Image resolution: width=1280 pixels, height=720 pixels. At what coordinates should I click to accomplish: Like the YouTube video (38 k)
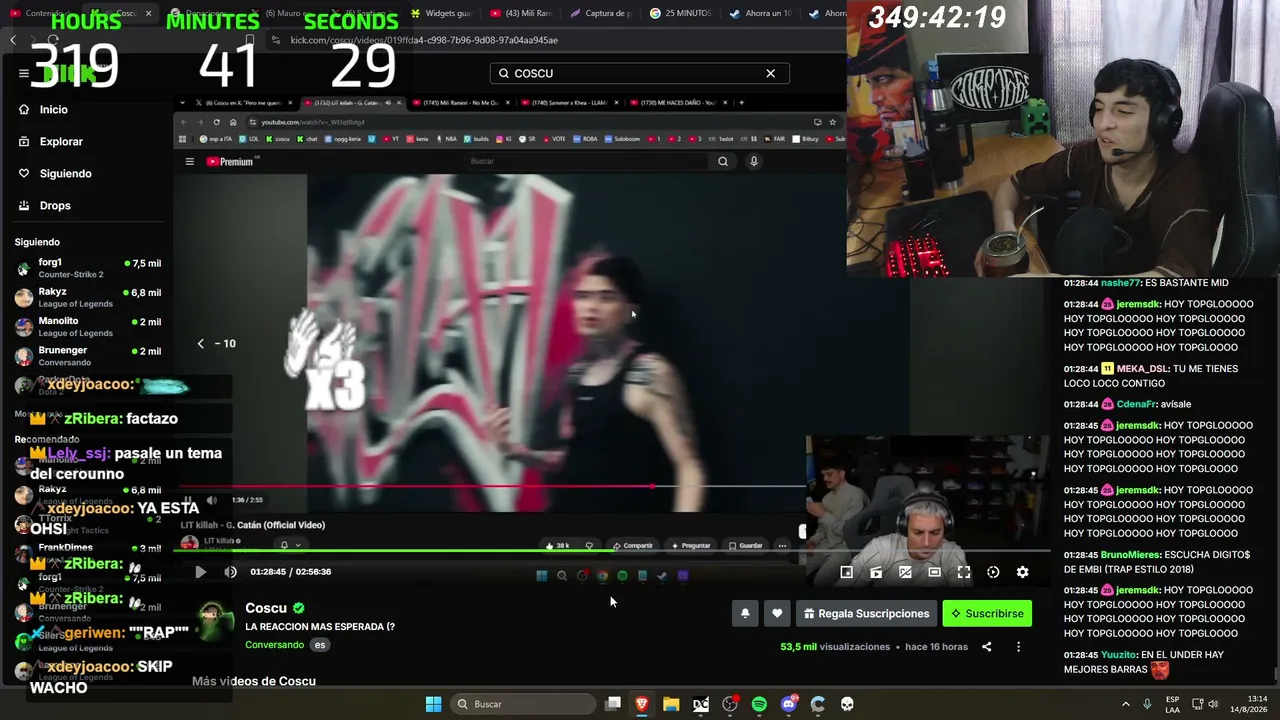point(558,546)
